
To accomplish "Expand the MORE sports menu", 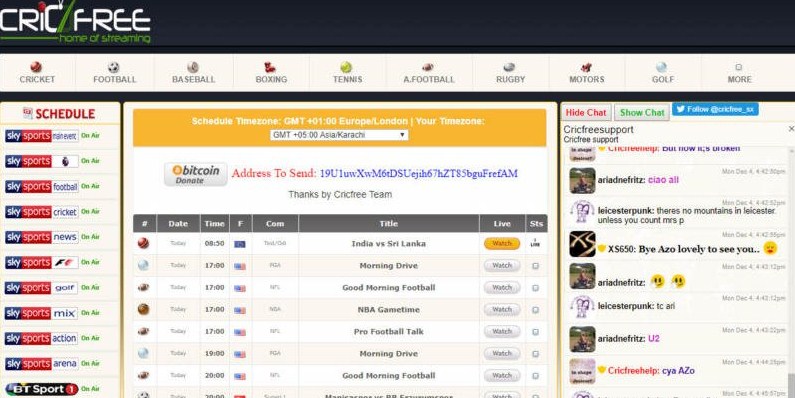I will 739,73.
